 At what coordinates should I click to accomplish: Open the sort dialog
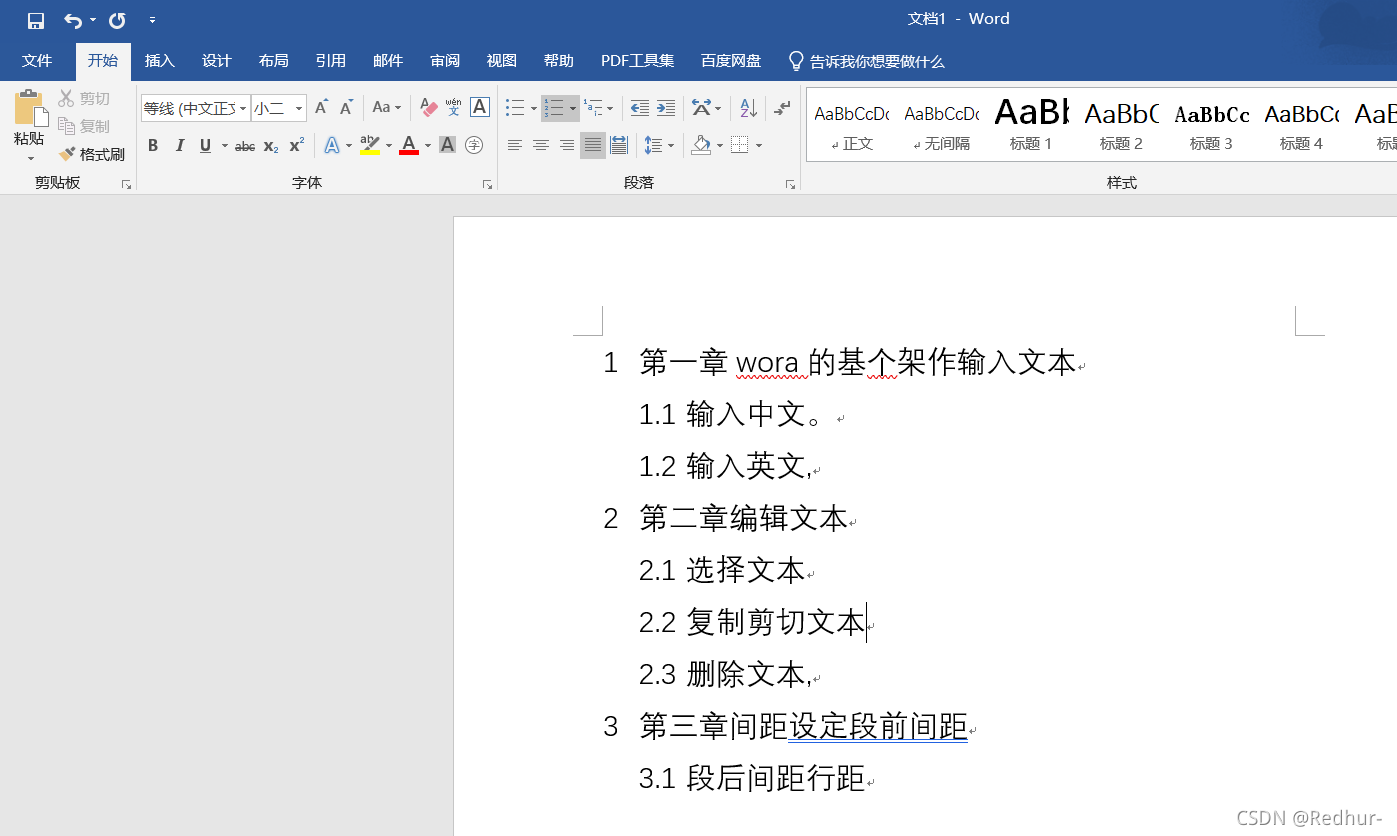click(747, 107)
